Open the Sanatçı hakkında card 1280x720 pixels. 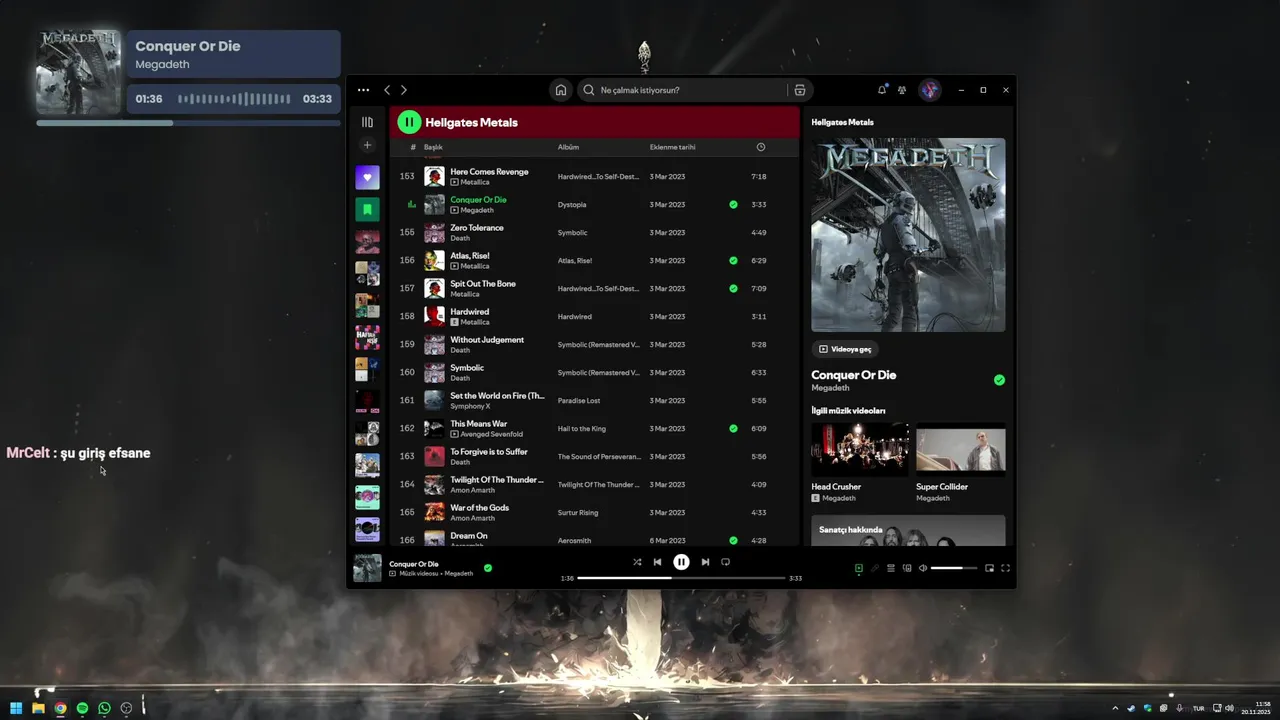pos(908,531)
